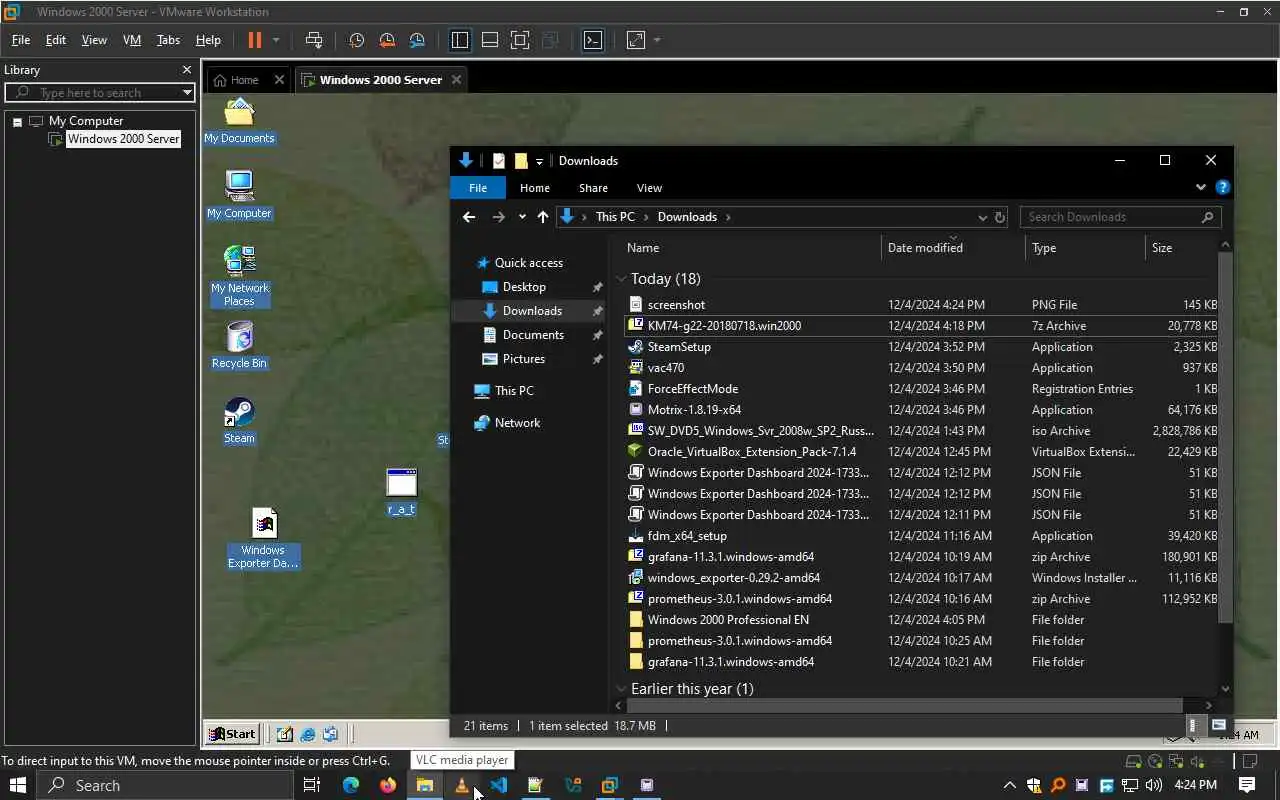Screen dimensions: 1280x800
Task: Toggle the thumbnail bar in VMware
Action: tap(490, 40)
